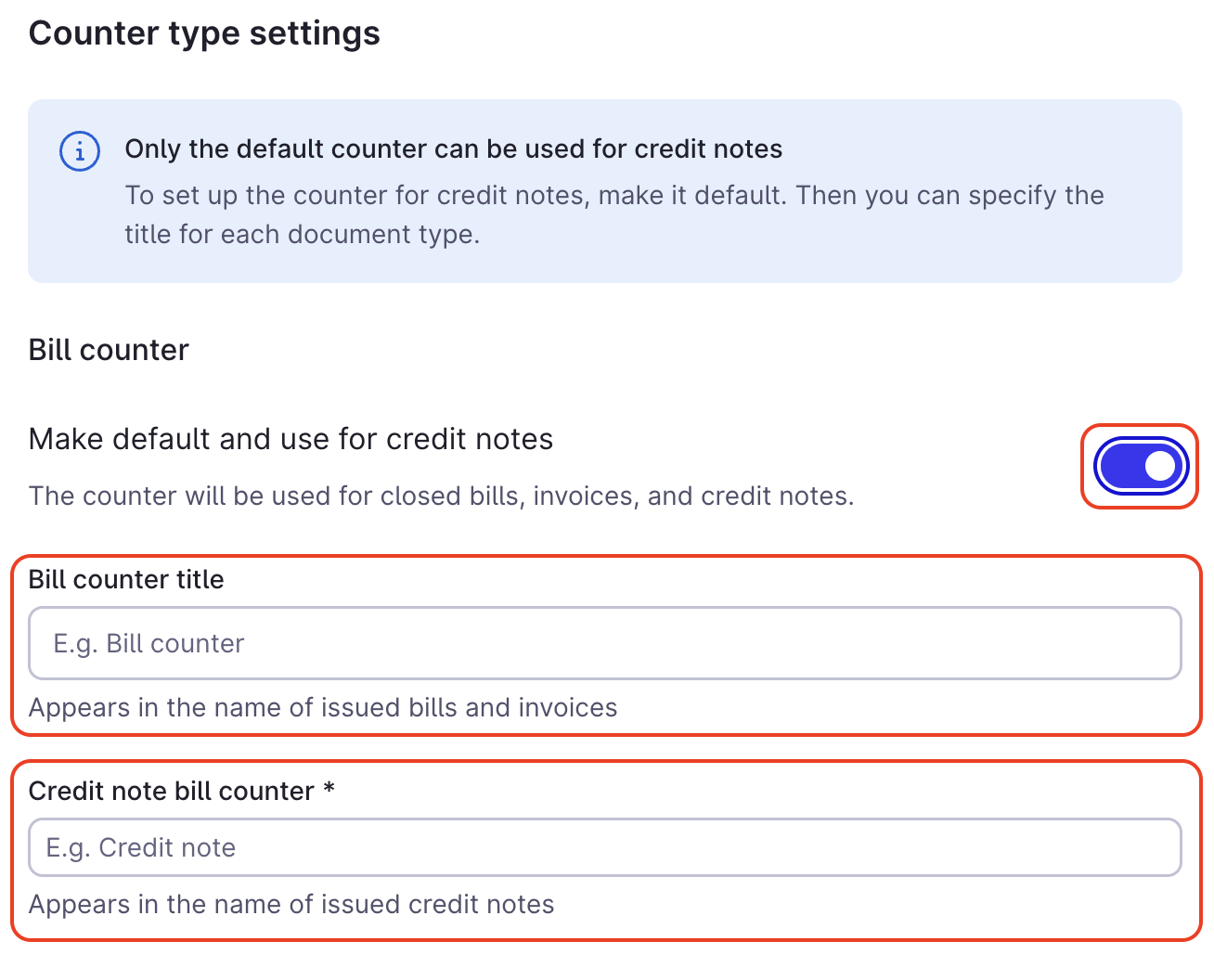Click the banner title about credit notes

click(x=453, y=148)
